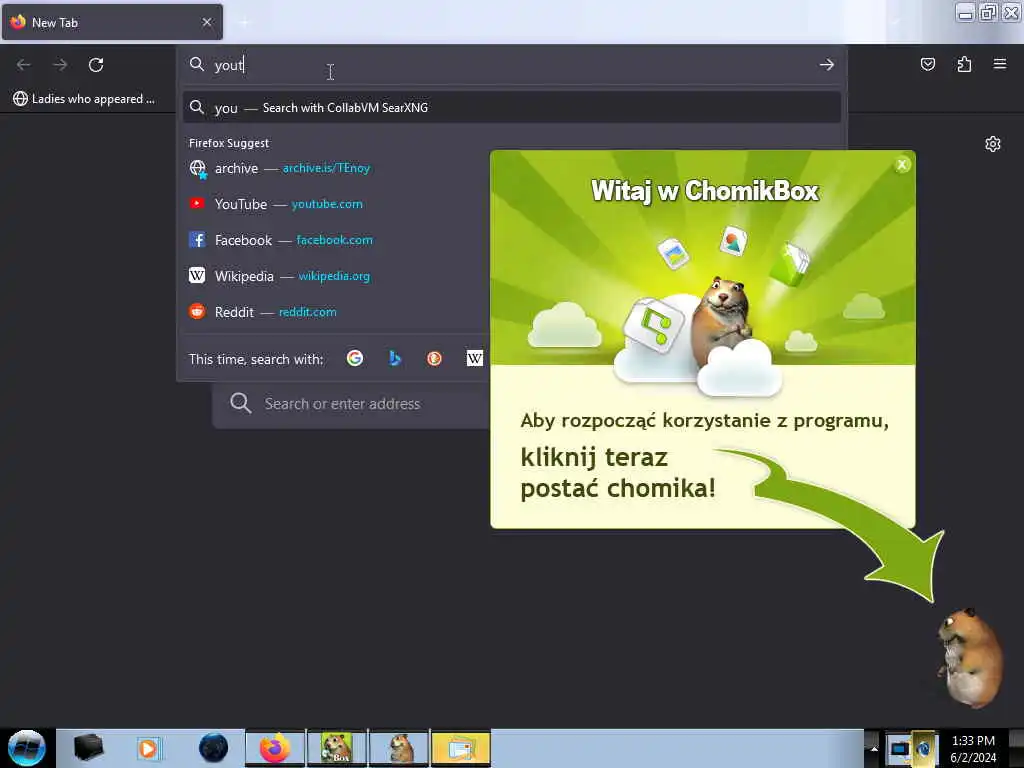Screen dimensions: 1024x768
Task: Click the 'kliknij teraz postać chomika!' text
Action: [x=618, y=473]
